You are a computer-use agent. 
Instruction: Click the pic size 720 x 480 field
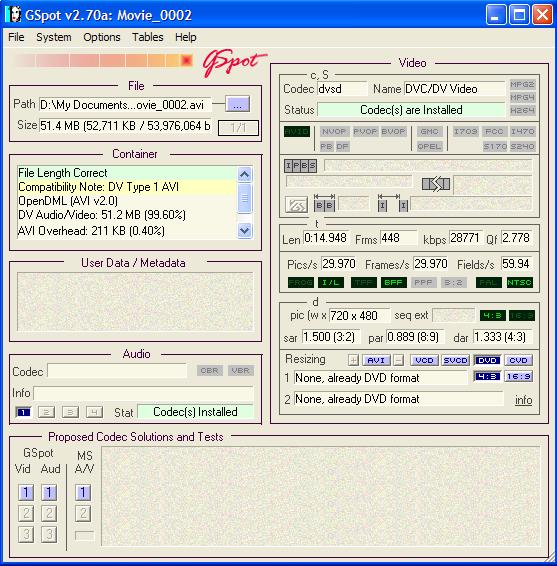(x=359, y=316)
